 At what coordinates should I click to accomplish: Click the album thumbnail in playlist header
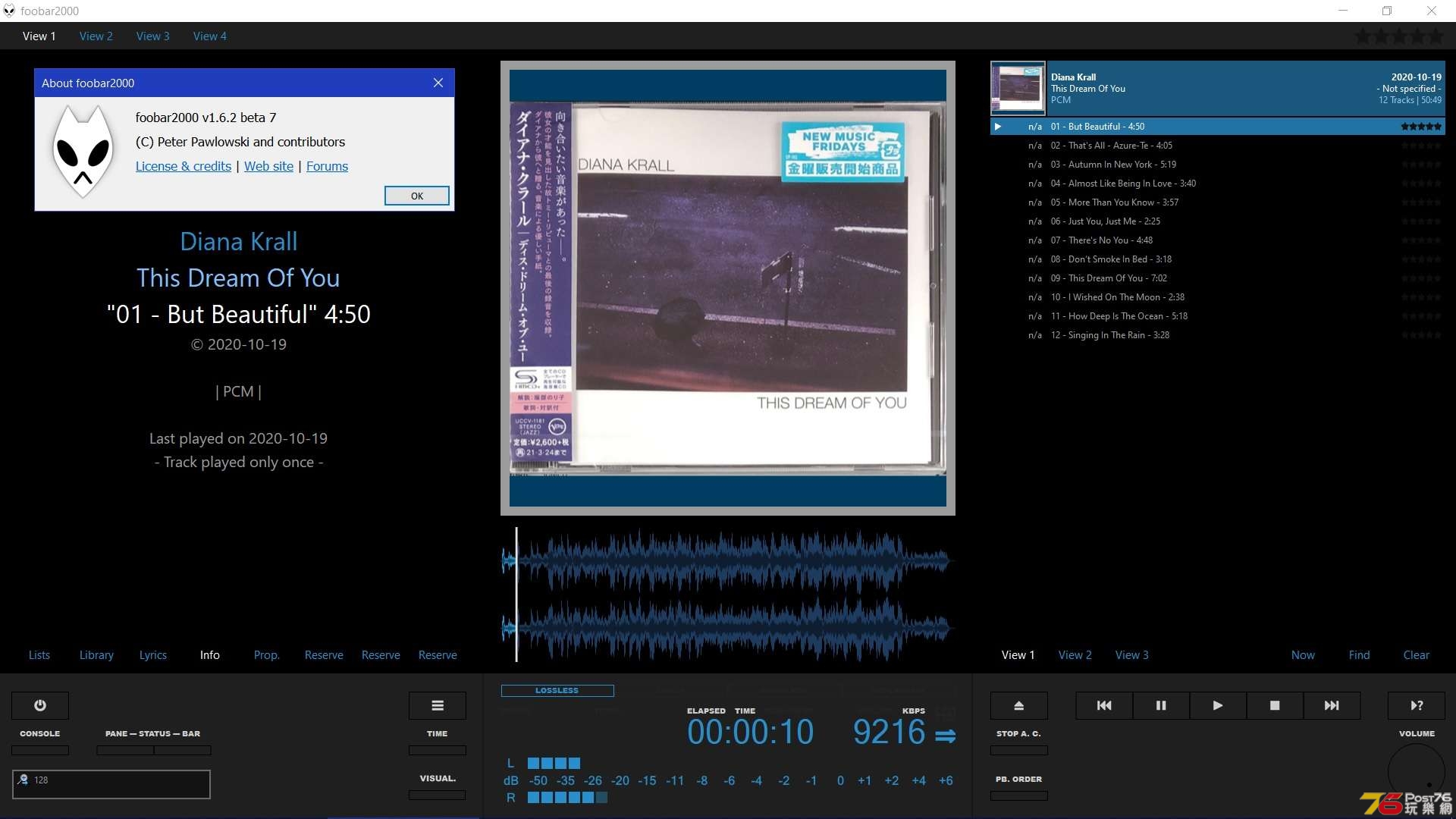pyautogui.click(x=1018, y=88)
